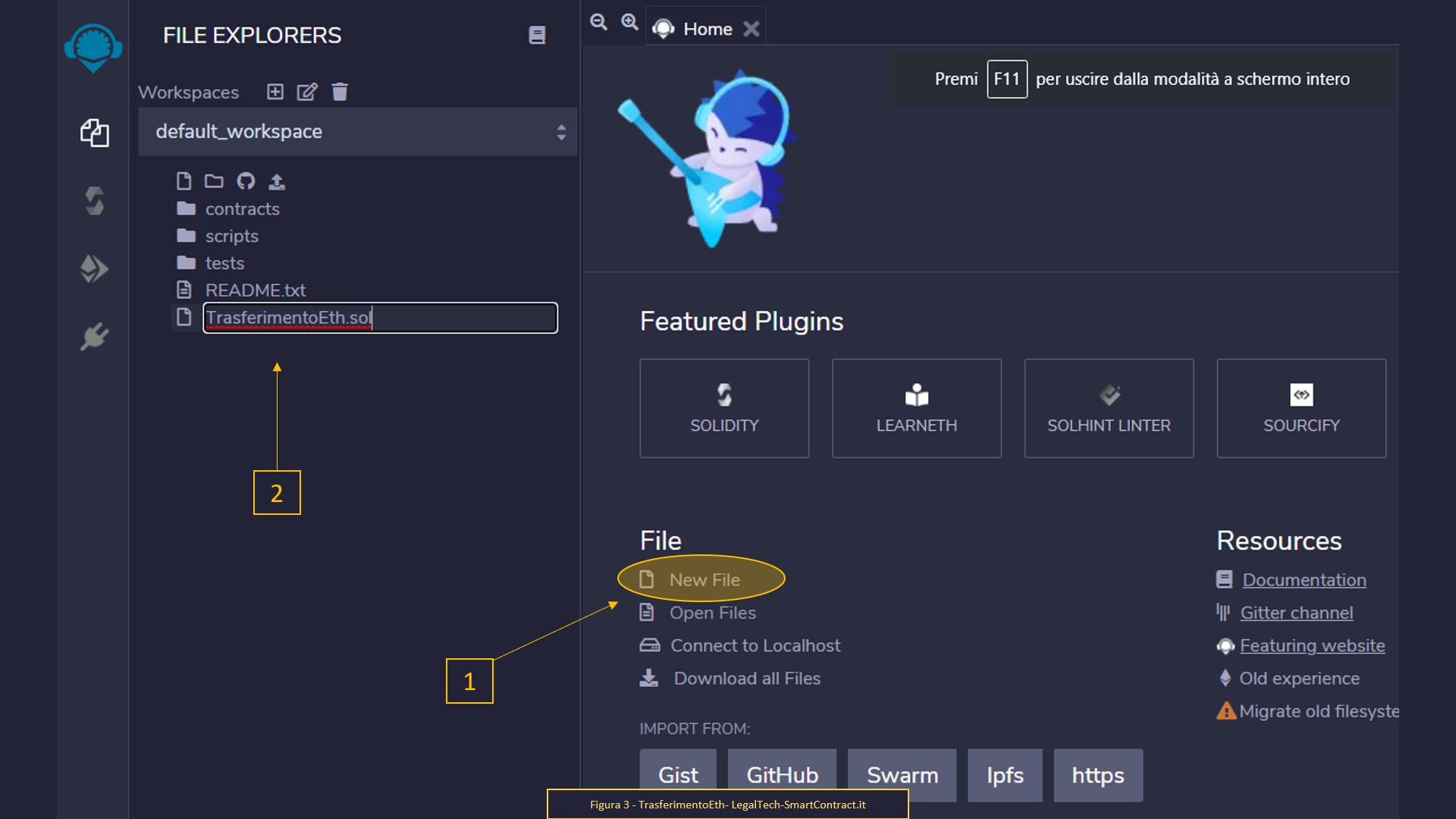The image size is (1456, 819).
Task: Open the Featuring website link
Action: (x=1313, y=645)
